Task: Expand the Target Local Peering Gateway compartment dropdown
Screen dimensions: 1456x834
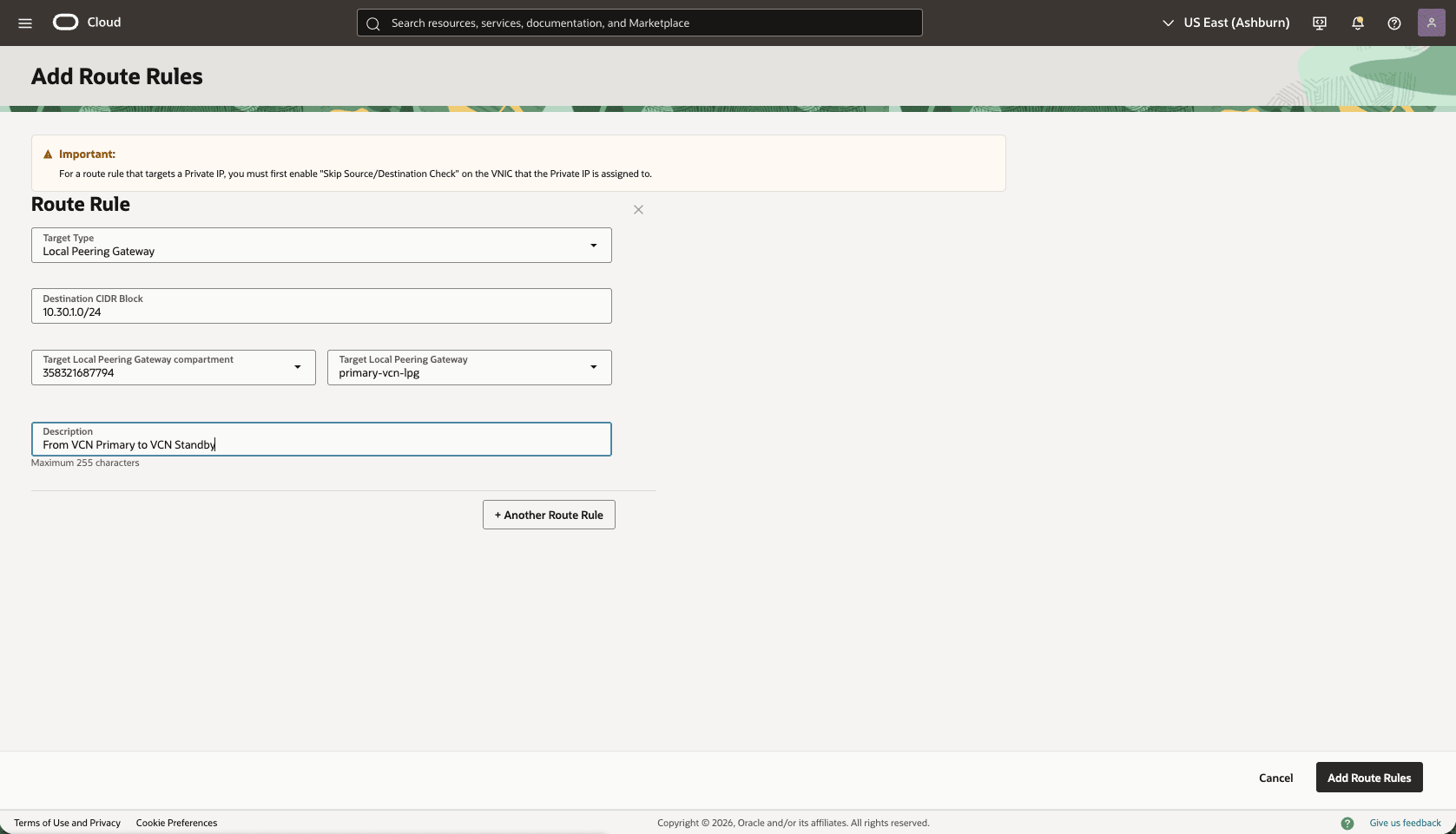Action: (297, 367)
